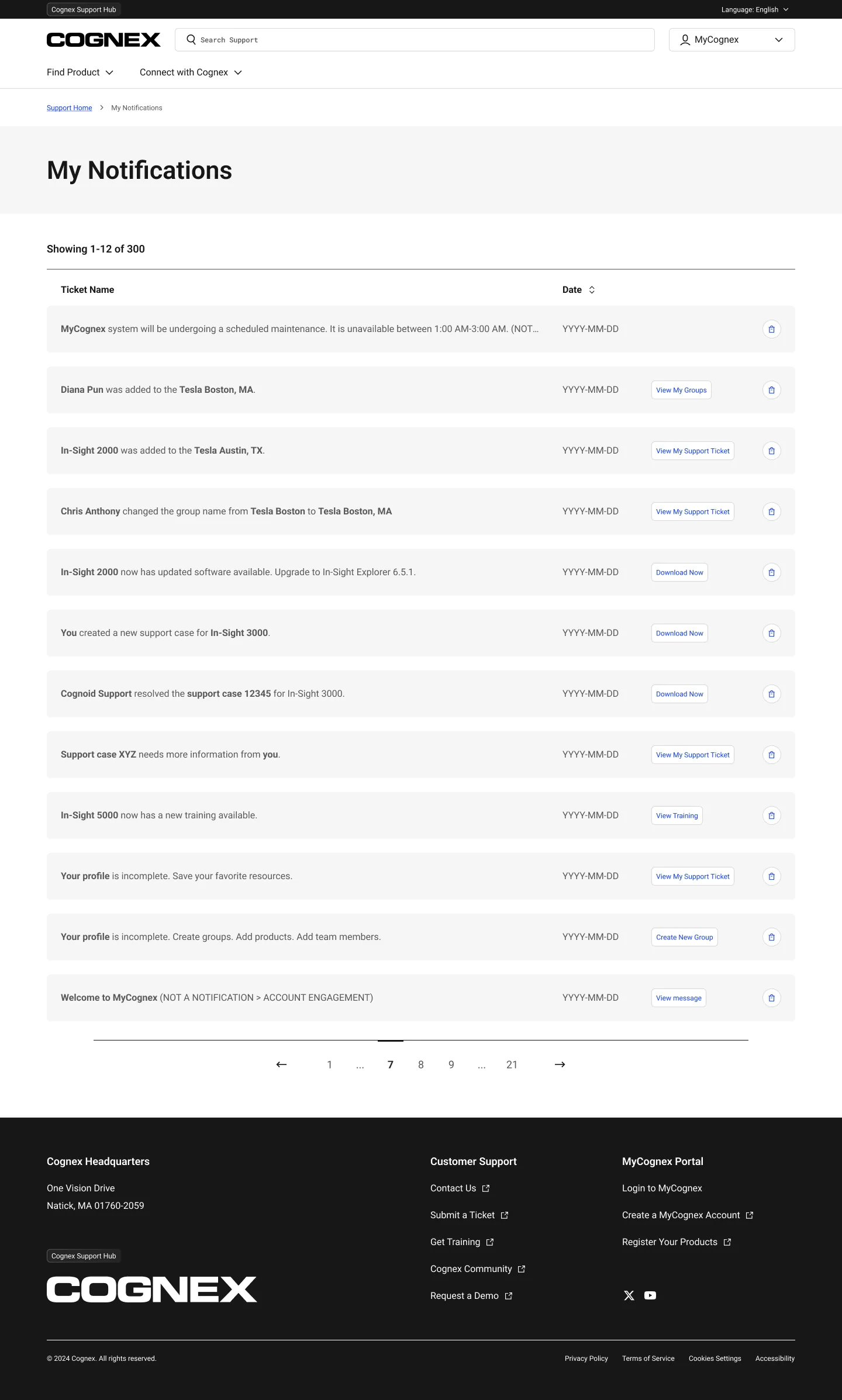Click the white Cognex logo in footer
Screen dimensions: 842x1400
[x=152, y=1289]
